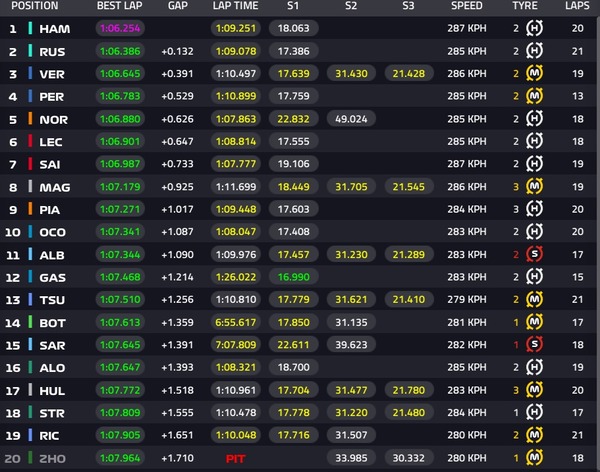Click the LAP TIME column header
Screen dimensions: 600x472
point(235,6)
